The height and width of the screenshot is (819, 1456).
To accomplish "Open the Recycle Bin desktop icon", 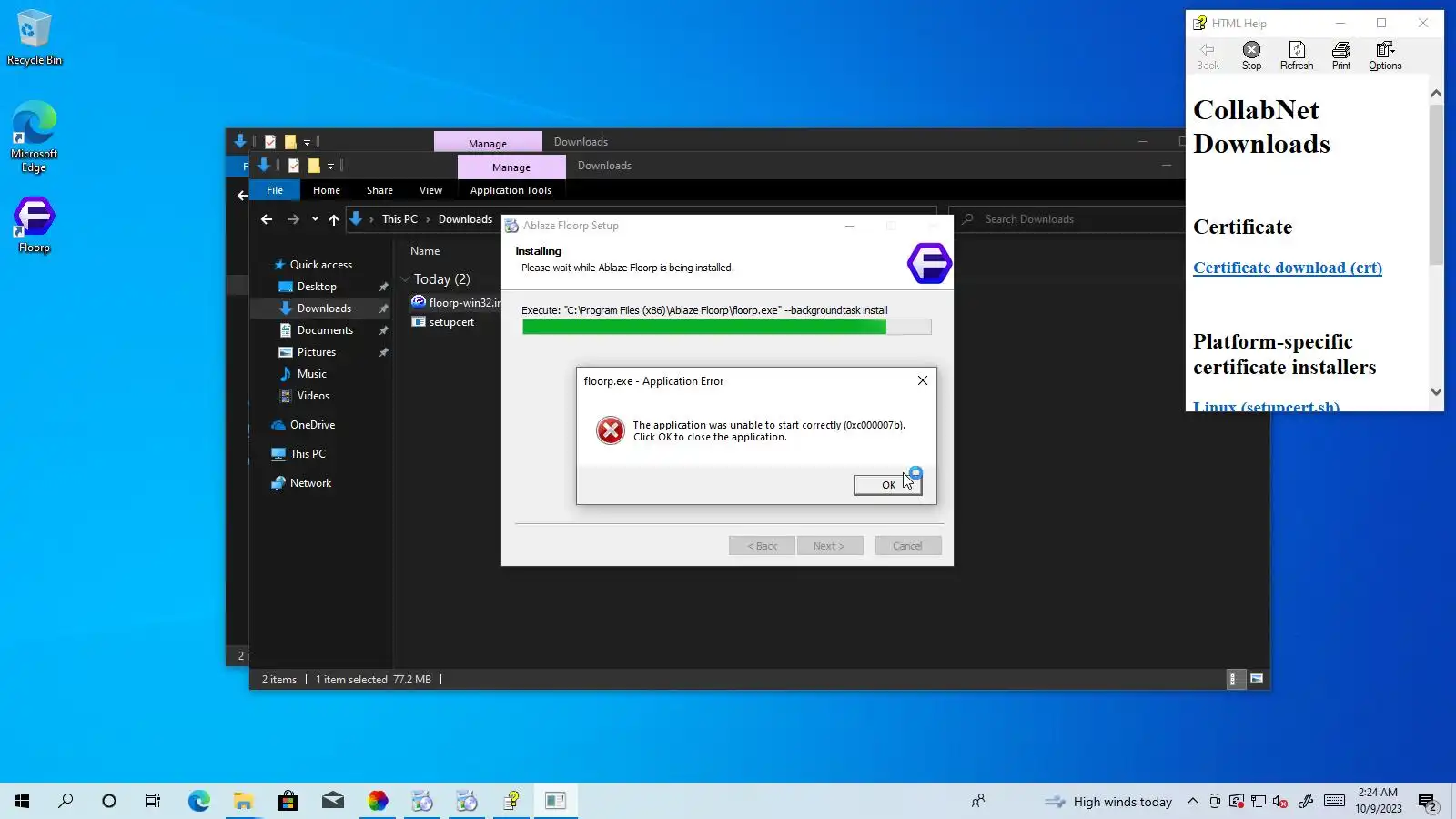I will (35, 38).
